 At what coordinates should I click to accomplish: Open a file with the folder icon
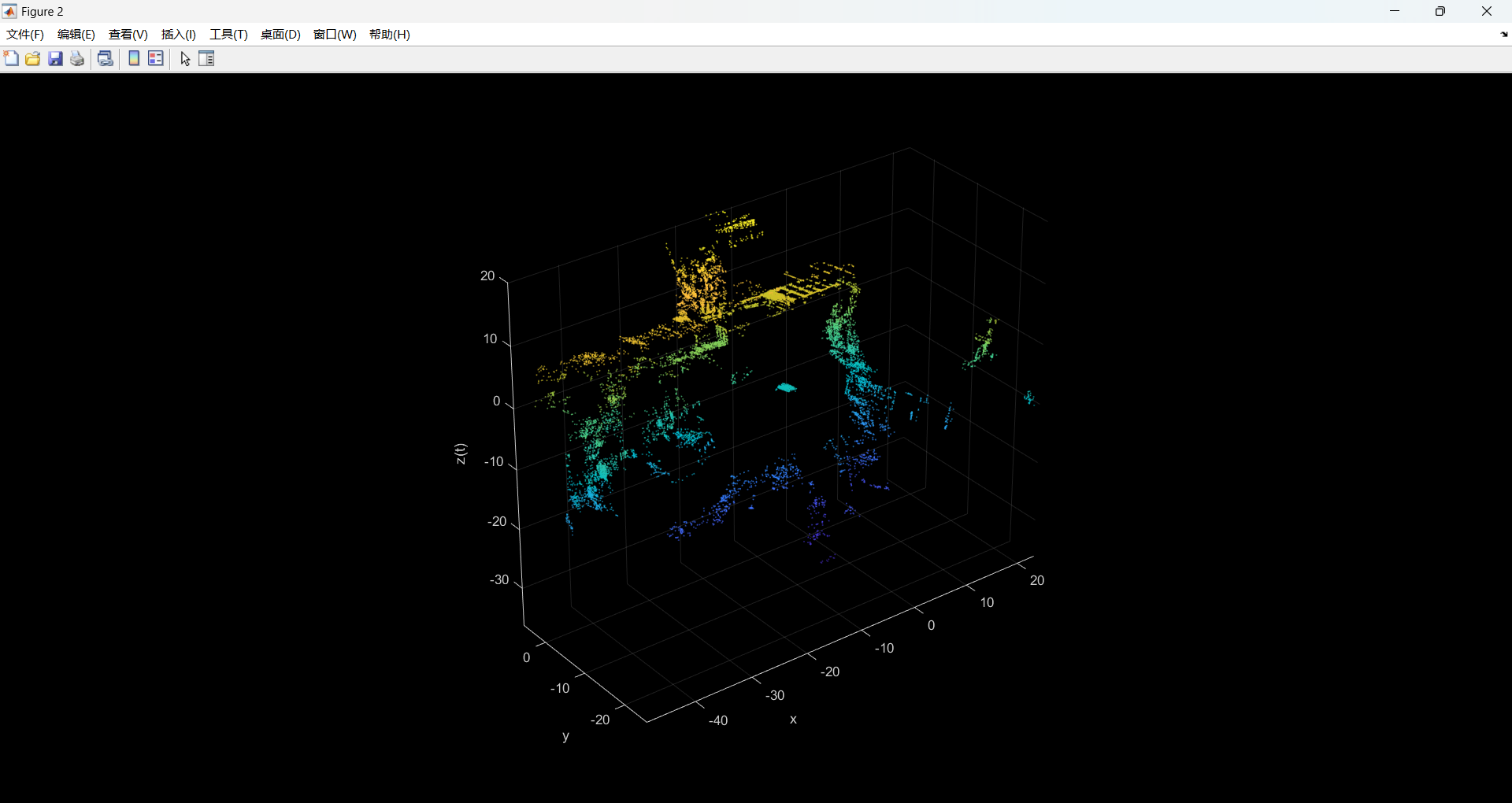[33, 58]
